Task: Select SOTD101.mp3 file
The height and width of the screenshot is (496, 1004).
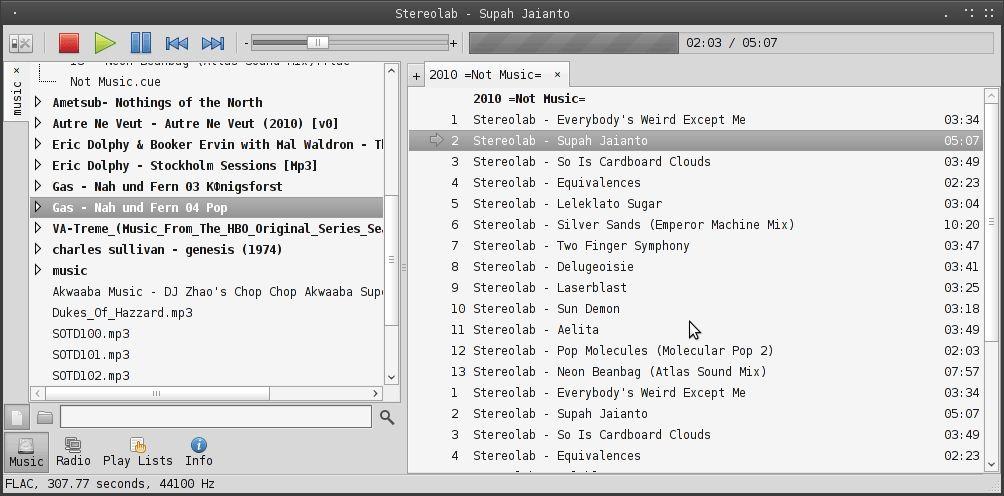Action: pos(91,355)
